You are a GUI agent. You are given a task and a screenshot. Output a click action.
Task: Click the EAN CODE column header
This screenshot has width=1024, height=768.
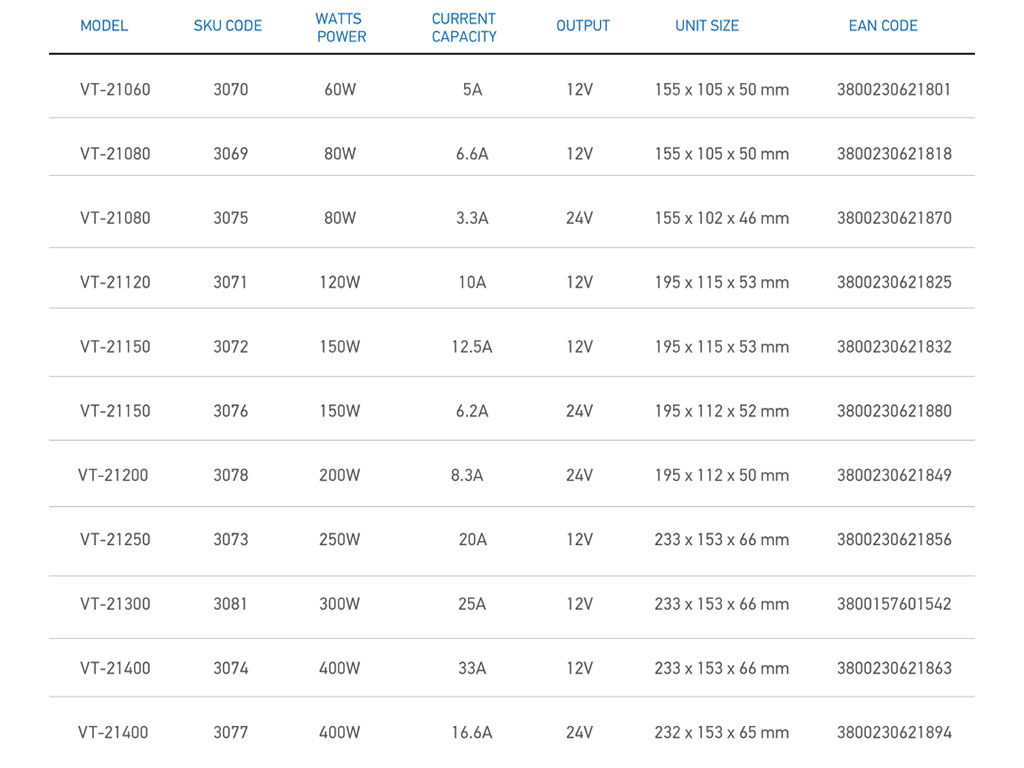[x=884, y=26]
